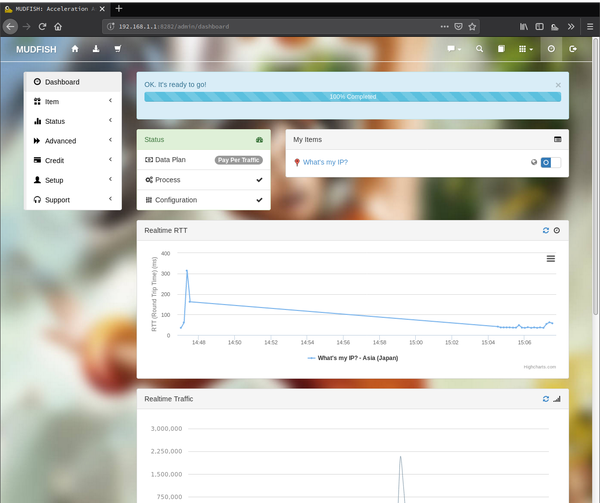Image resolution: width=600 pixels, height=503 pixels.
Task: Open the search icon in top navbar
Action: point(479,48)
